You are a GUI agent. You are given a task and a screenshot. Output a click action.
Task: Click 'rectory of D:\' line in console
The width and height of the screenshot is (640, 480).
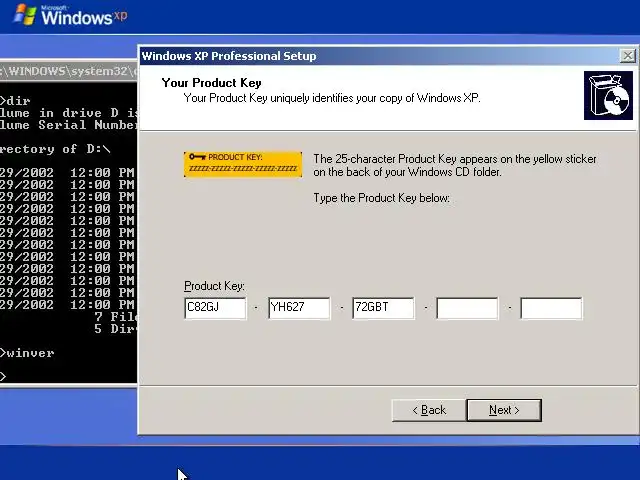(x=55, y=149)
